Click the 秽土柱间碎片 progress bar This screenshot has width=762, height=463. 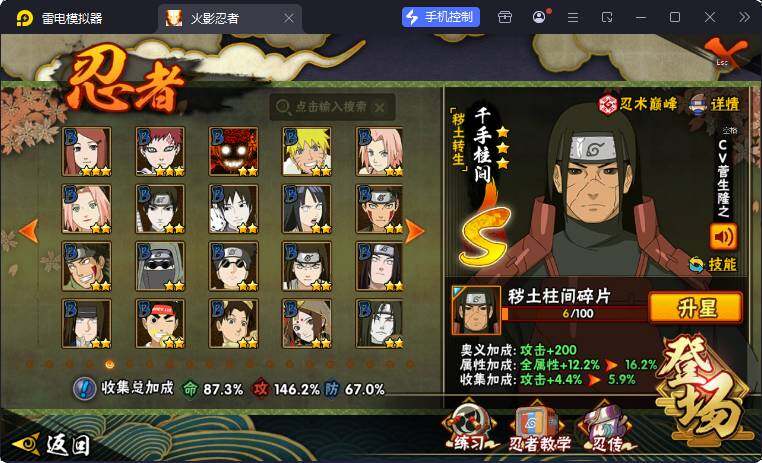point(575,314)
